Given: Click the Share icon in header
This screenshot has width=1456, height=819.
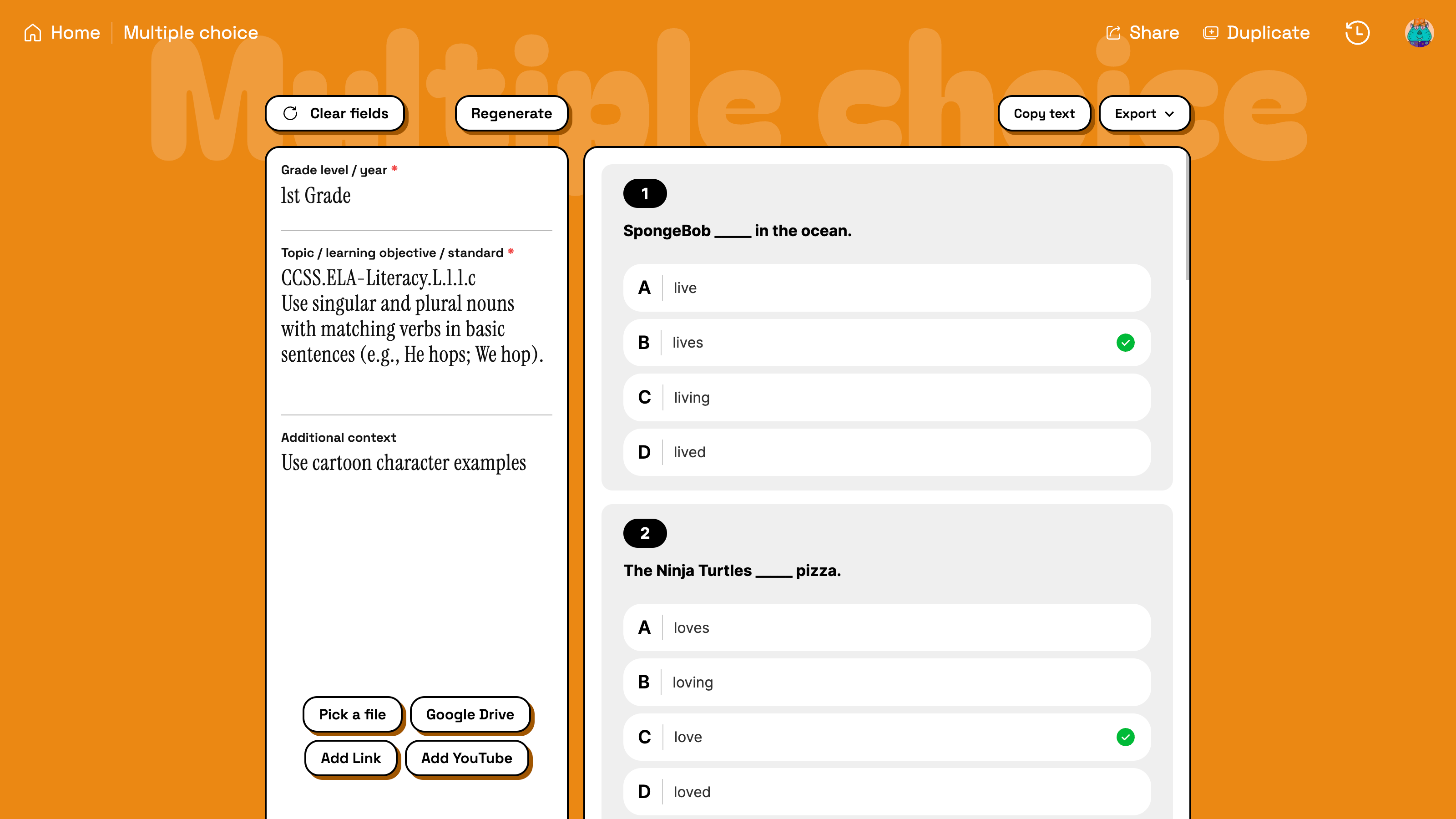Looking at the screenshot, I should [x=1113, y=33].
